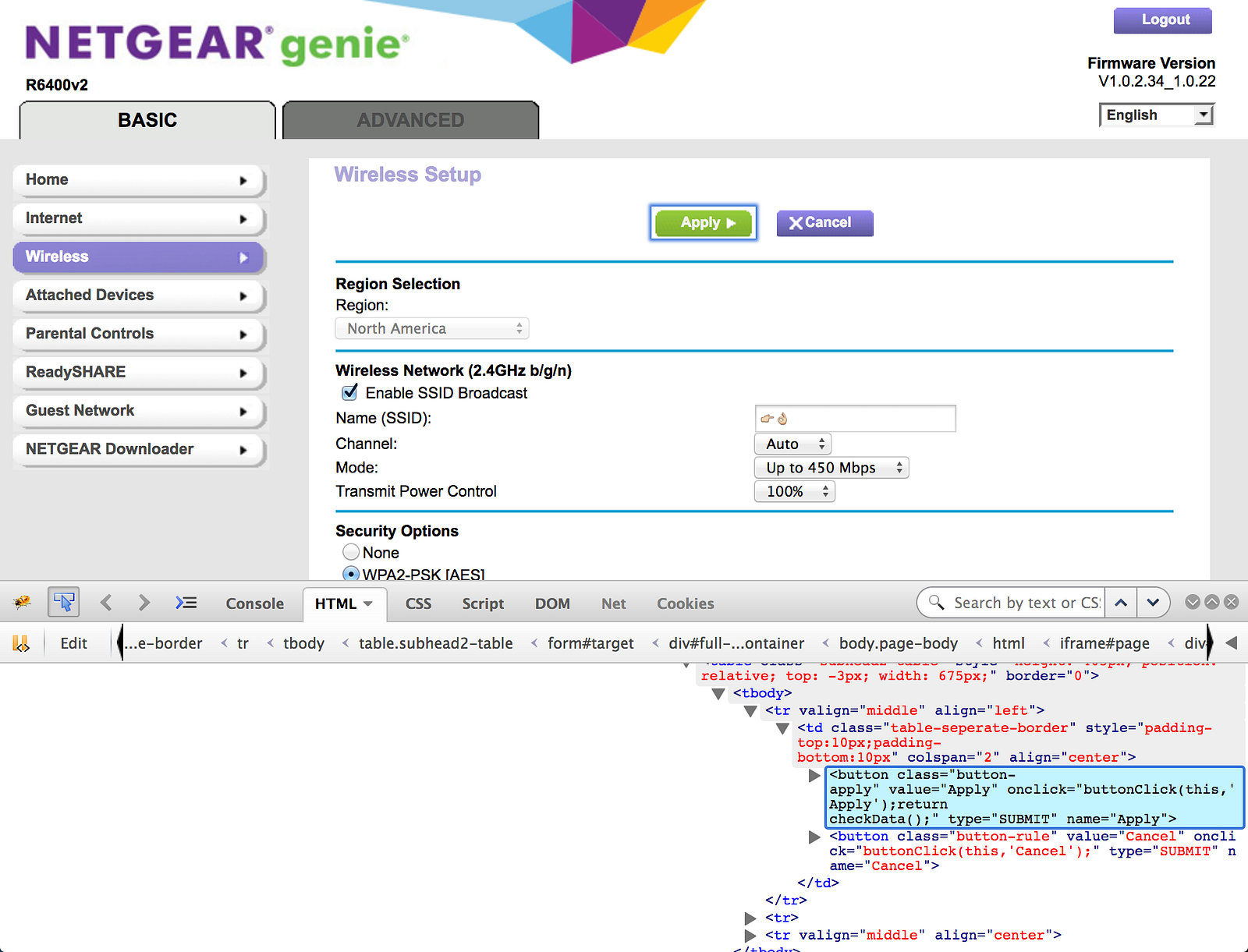
Task: Toggle Enable SSID Broadcast checkbox
Action: pos(350,392)
